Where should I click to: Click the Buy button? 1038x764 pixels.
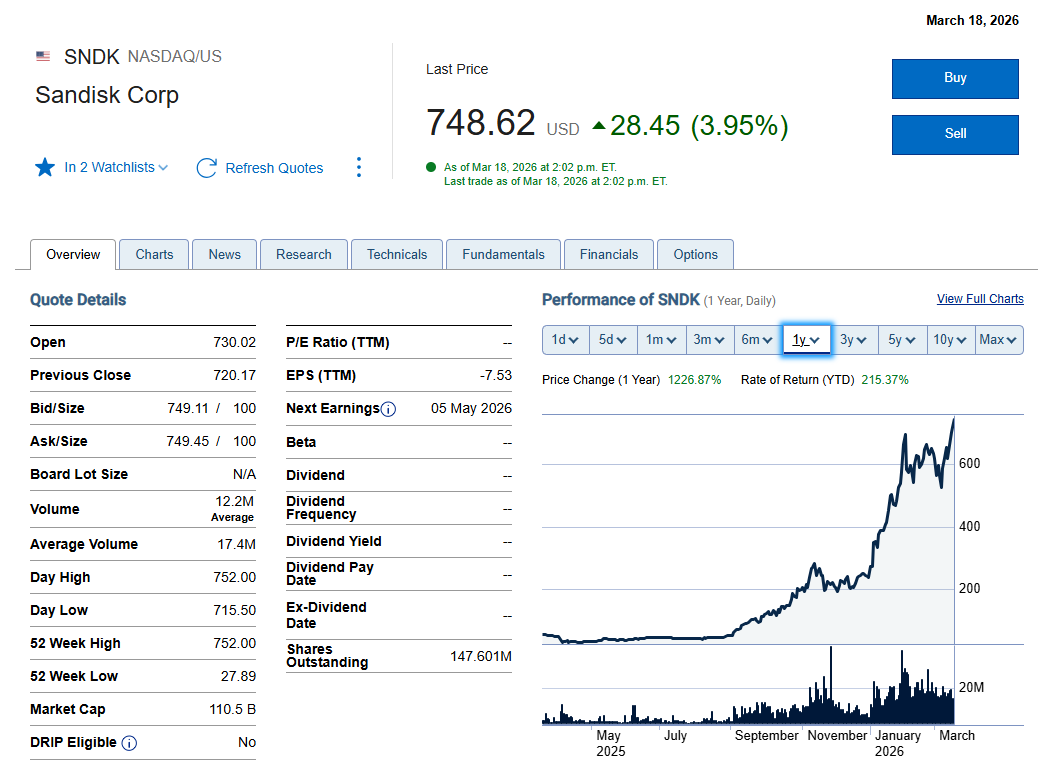(x=955, y=78)
